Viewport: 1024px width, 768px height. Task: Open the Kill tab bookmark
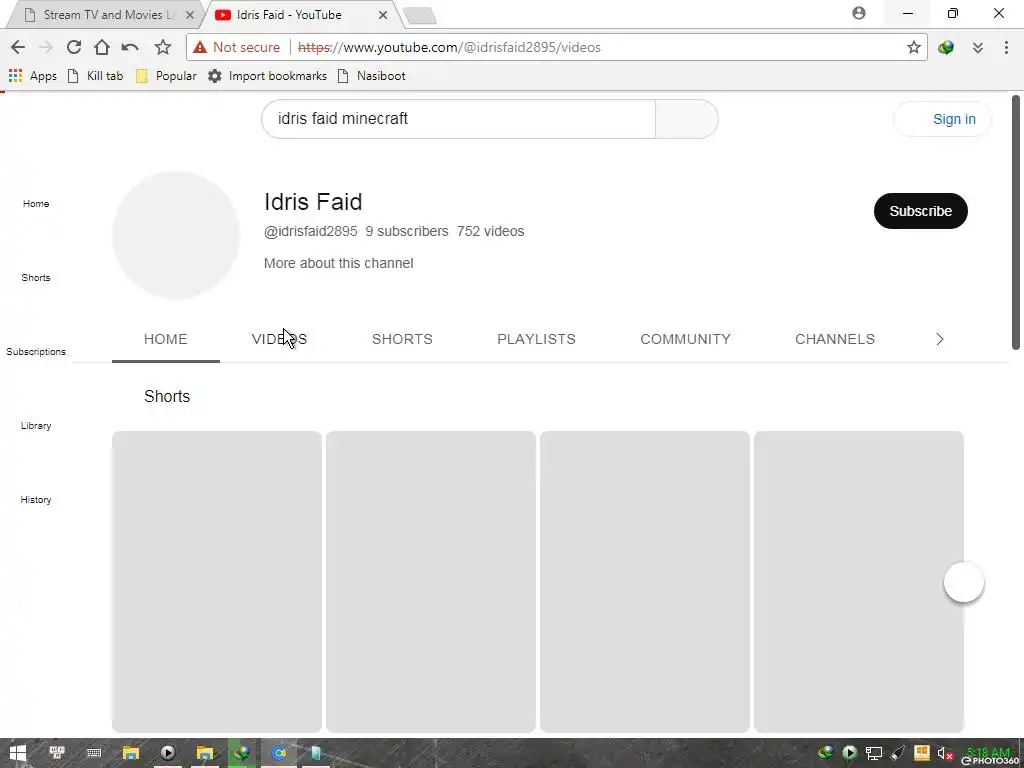(x=95, y=76)
